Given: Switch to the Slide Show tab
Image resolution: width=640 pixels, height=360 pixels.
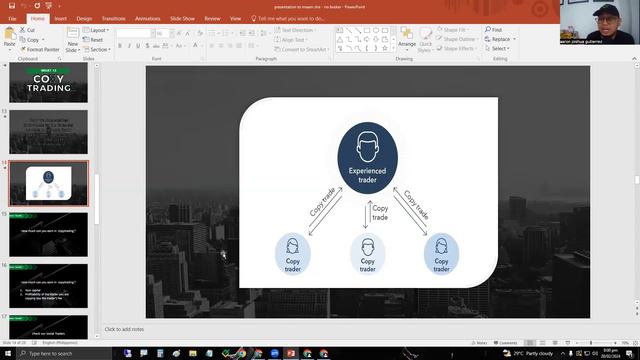Looking at the screenshot, I should coord(182,18).
